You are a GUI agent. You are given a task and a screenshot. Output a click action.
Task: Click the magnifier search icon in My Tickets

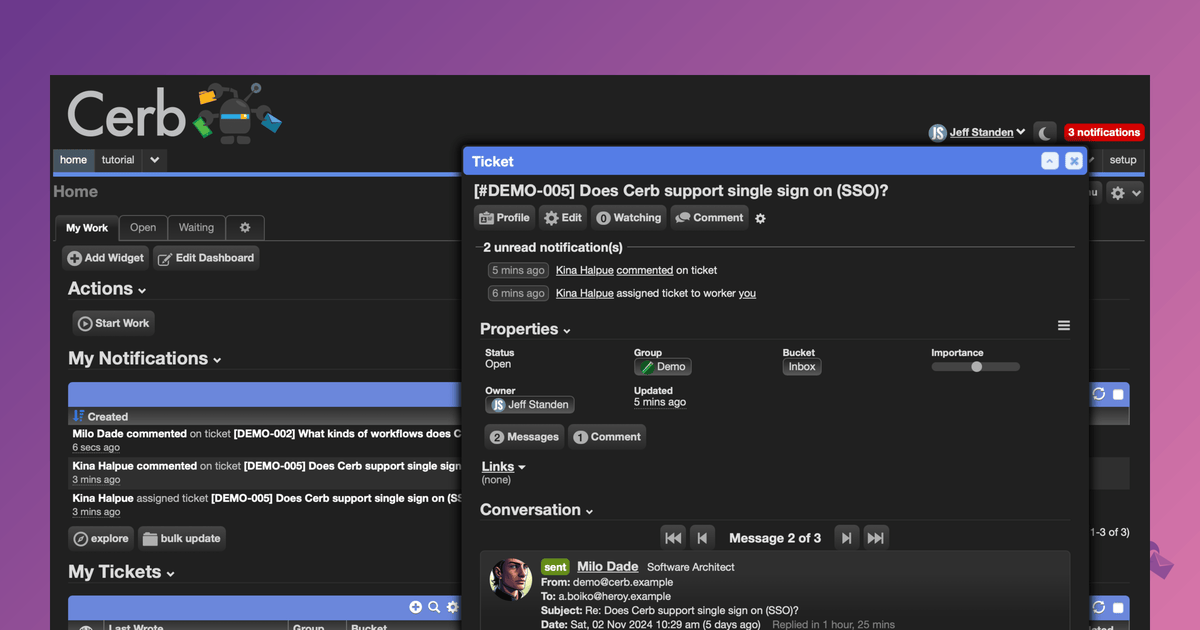[x=434, y=607]
